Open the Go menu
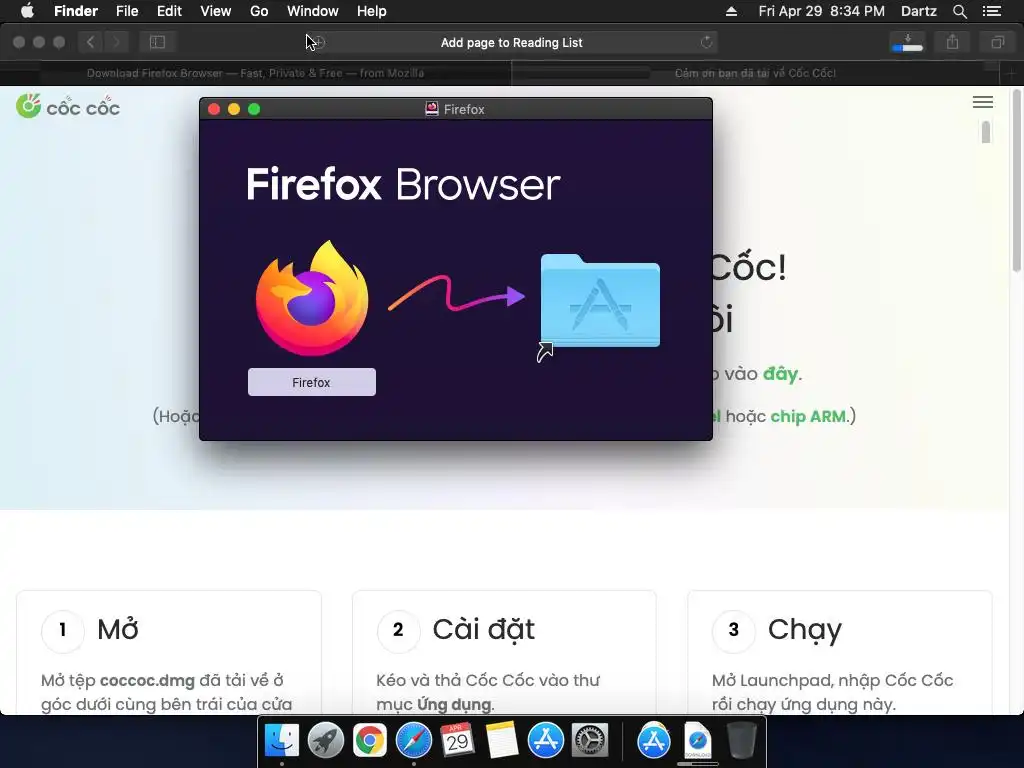1024x768 pixels. pyautogui.click(x=259, y=11)
